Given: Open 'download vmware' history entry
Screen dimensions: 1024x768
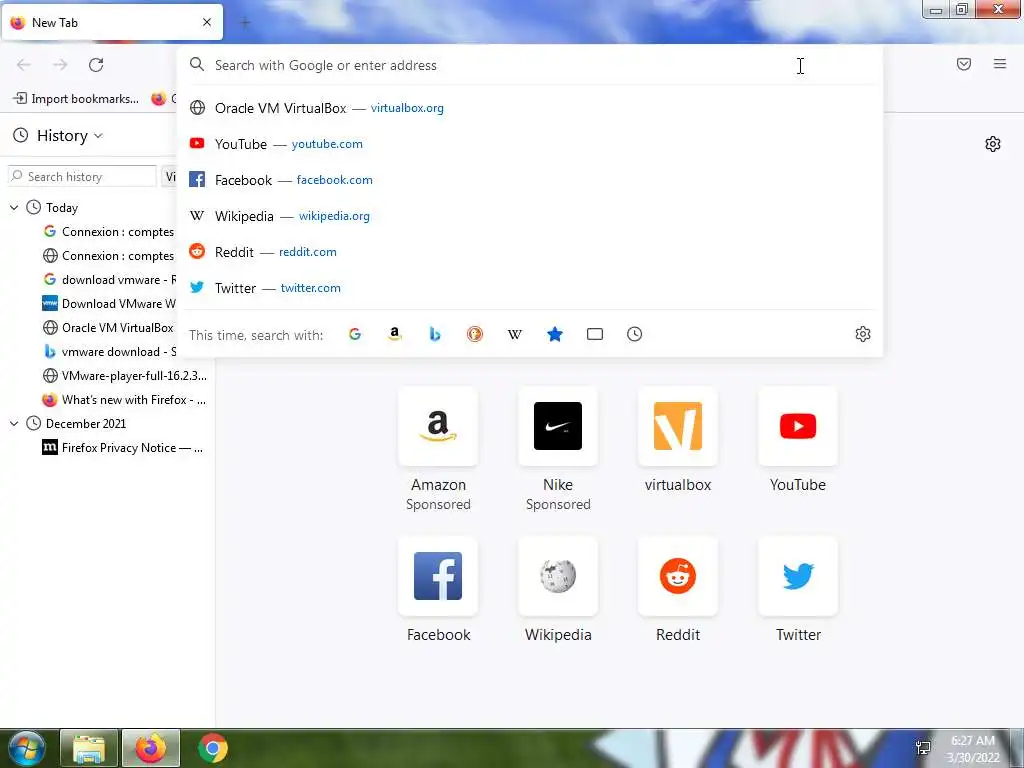Looking at the screenshot, I should tap(110, 280).
